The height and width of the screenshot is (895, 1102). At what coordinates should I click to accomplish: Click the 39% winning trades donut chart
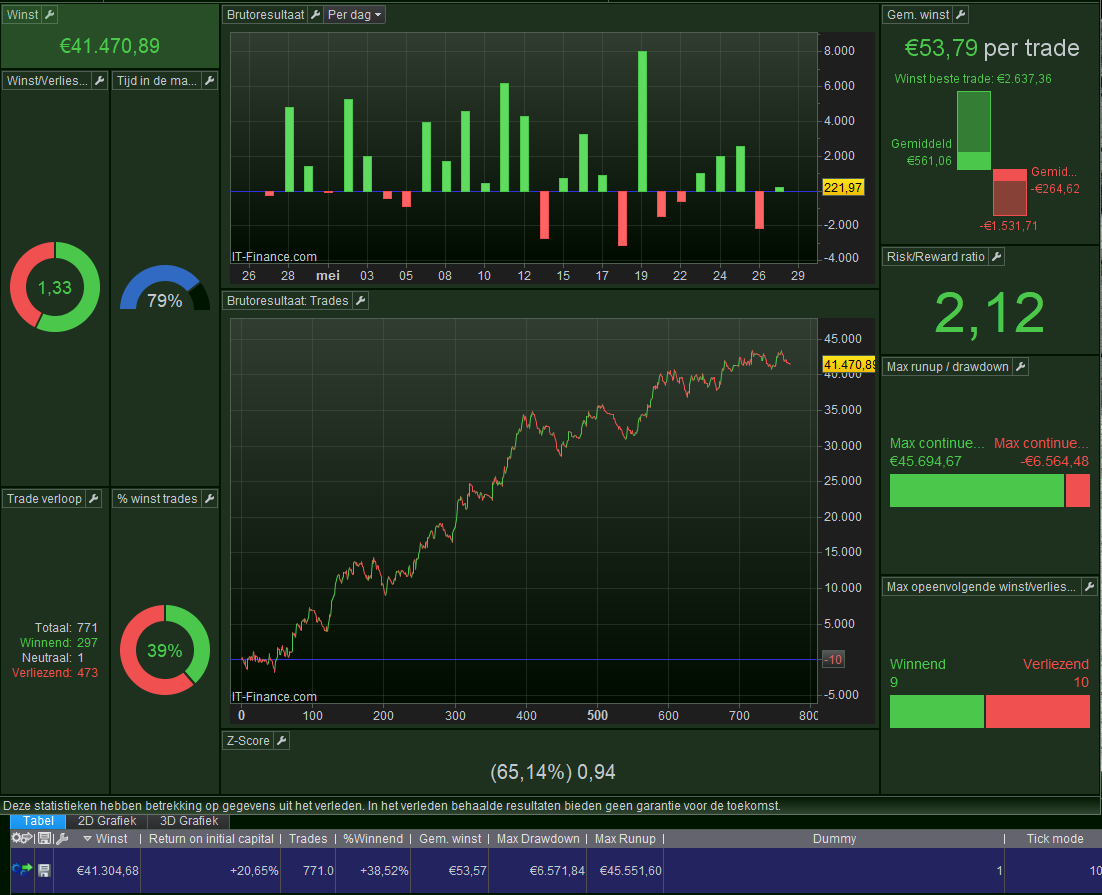164,650
